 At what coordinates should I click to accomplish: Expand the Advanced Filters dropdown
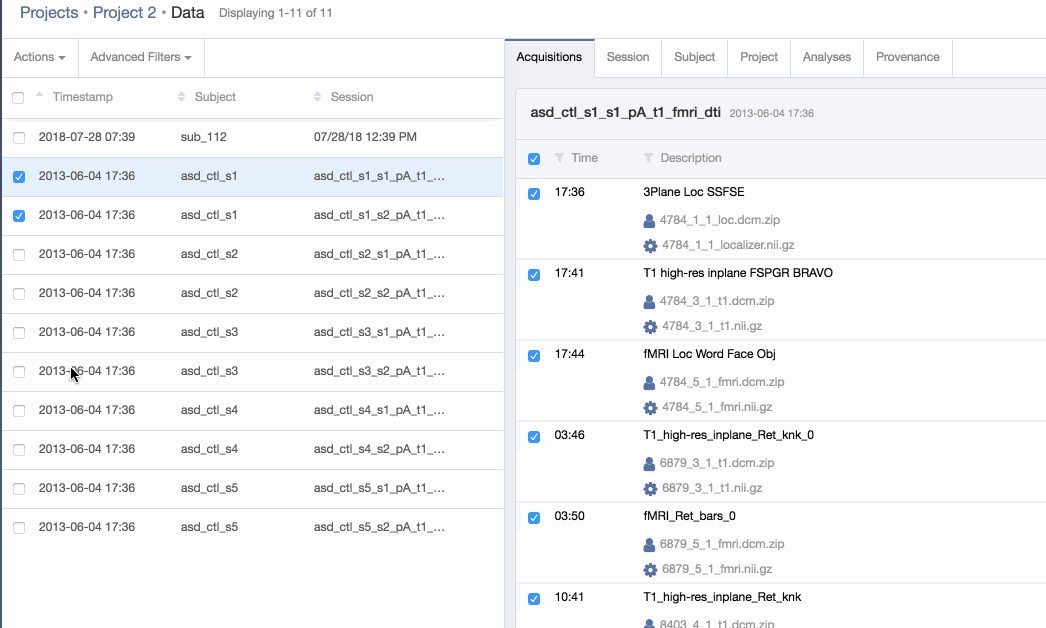[141, 57]
